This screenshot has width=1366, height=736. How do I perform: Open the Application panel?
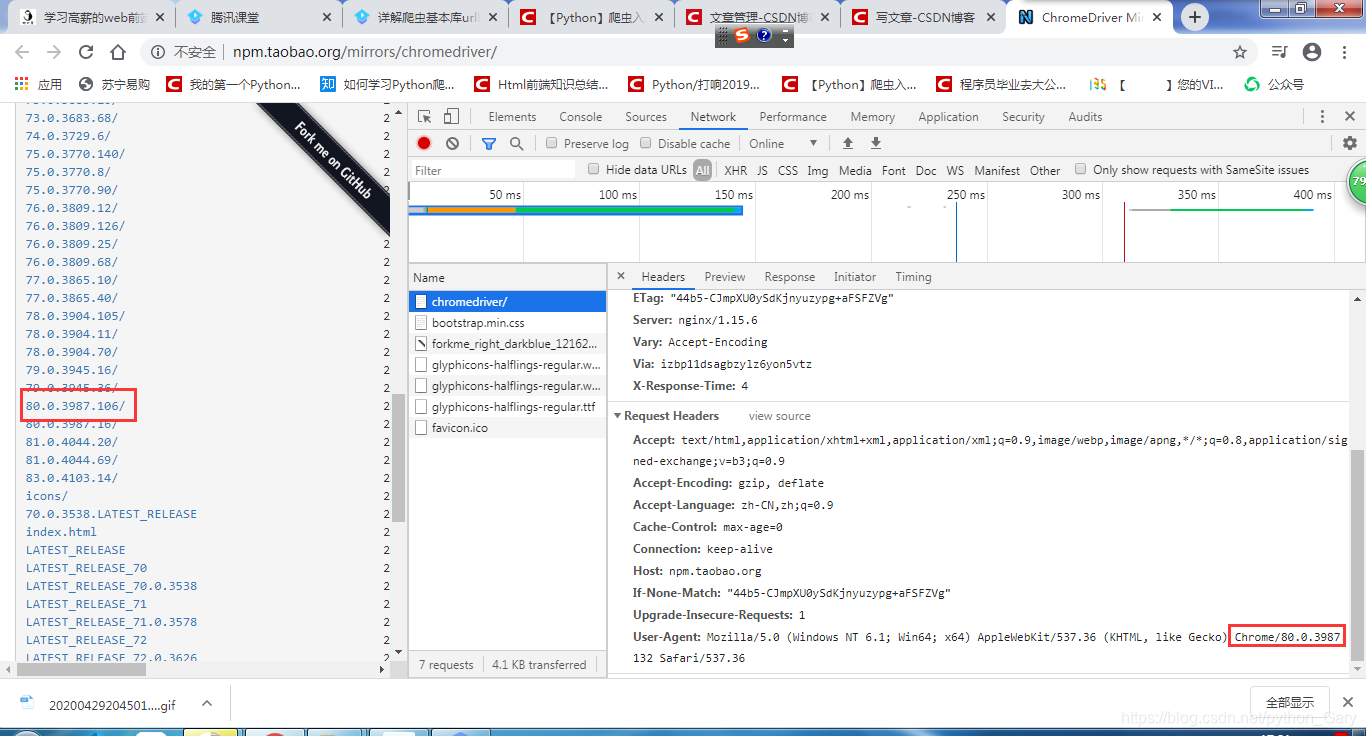click(949, 117)
